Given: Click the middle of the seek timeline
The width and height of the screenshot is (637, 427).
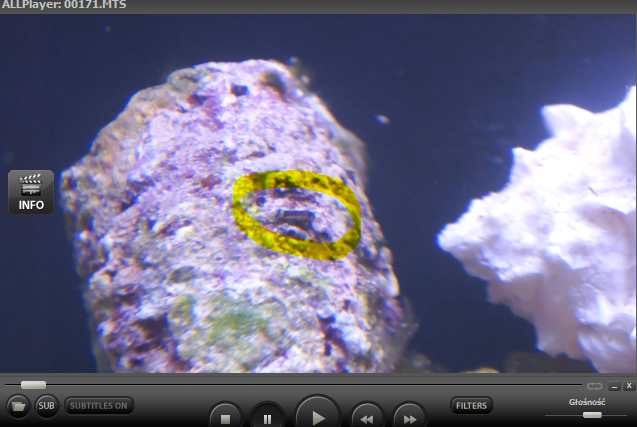Looking at the screenshot, I should (295, 385).
